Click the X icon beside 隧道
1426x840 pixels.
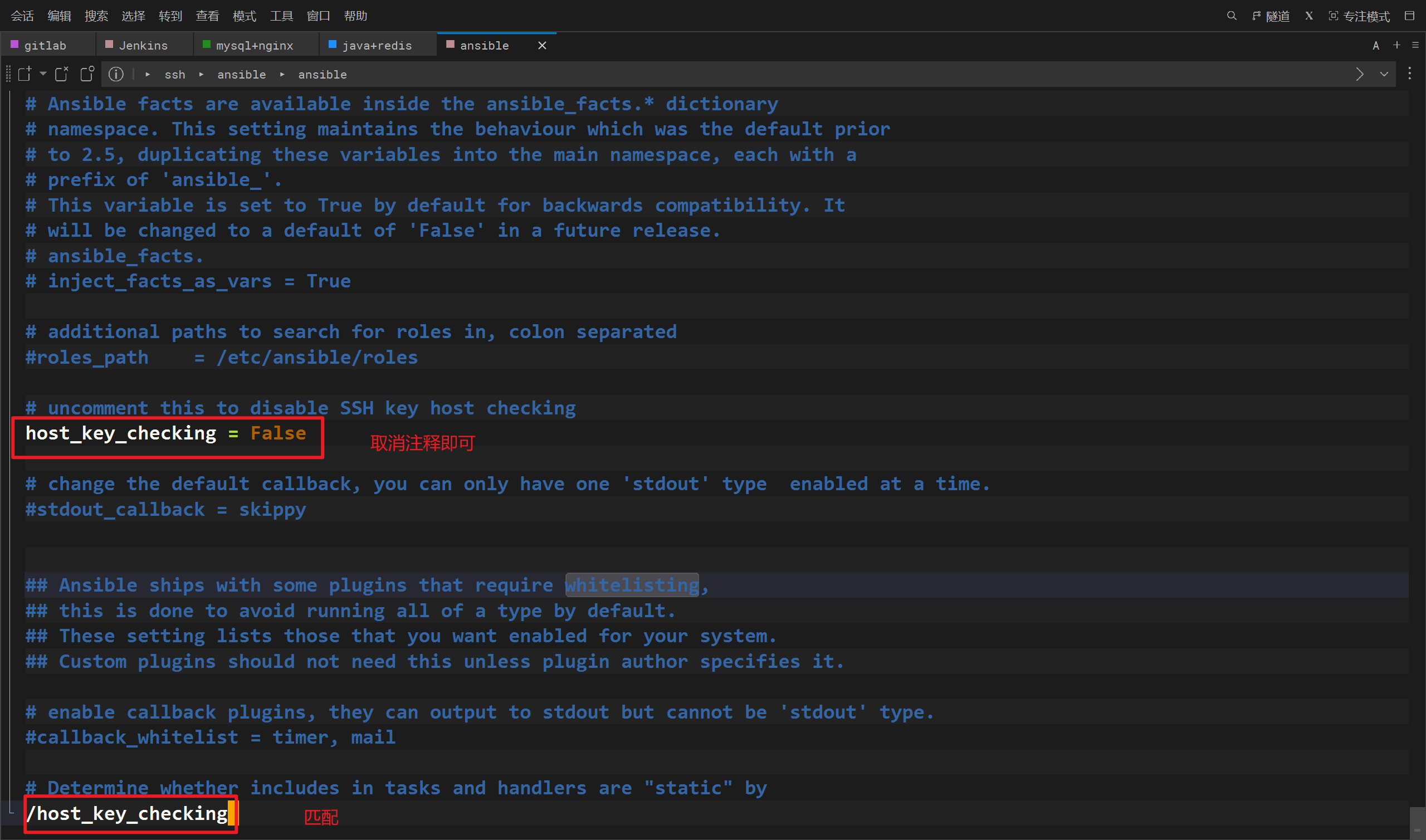(x=1309, y=16)
